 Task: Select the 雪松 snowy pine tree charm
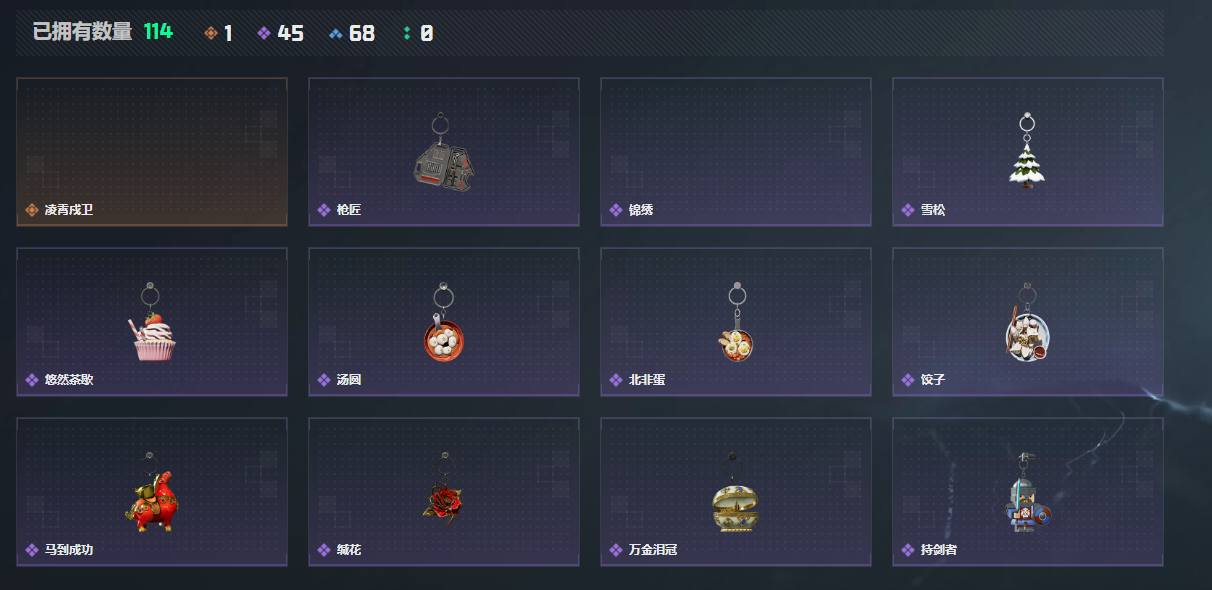click(1026, 152)
